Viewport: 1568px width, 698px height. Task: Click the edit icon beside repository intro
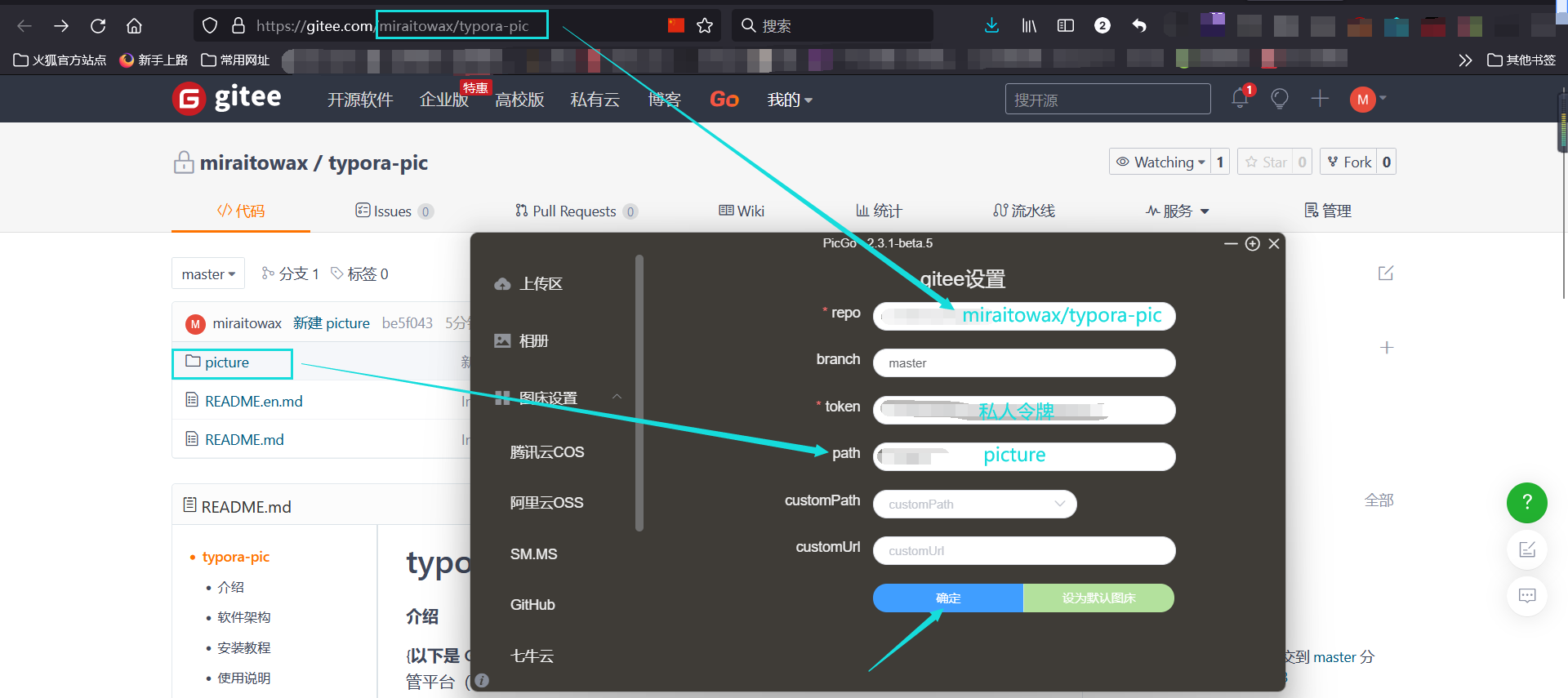[x=1386, y=273]
